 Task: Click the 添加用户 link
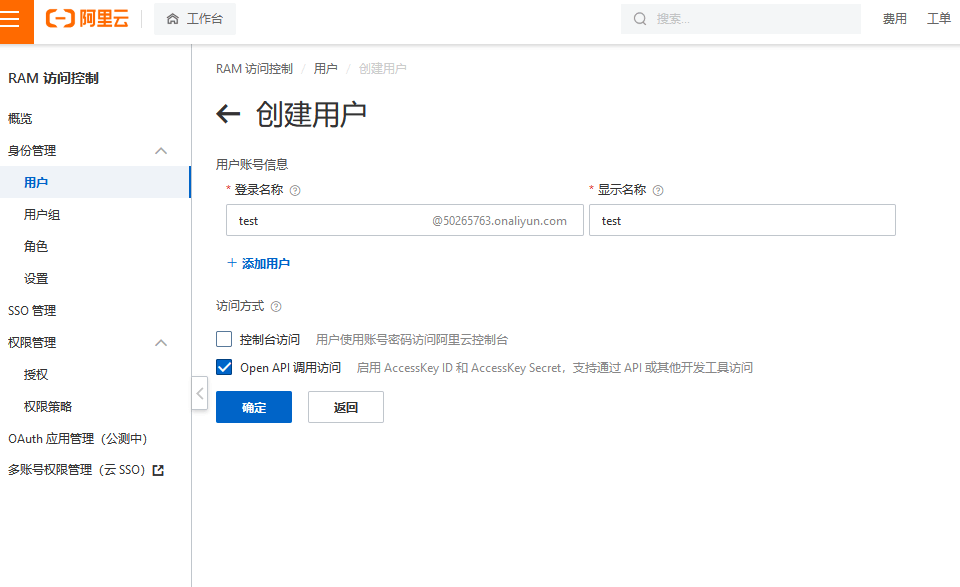pyautogui.click(x=258, y=264)
